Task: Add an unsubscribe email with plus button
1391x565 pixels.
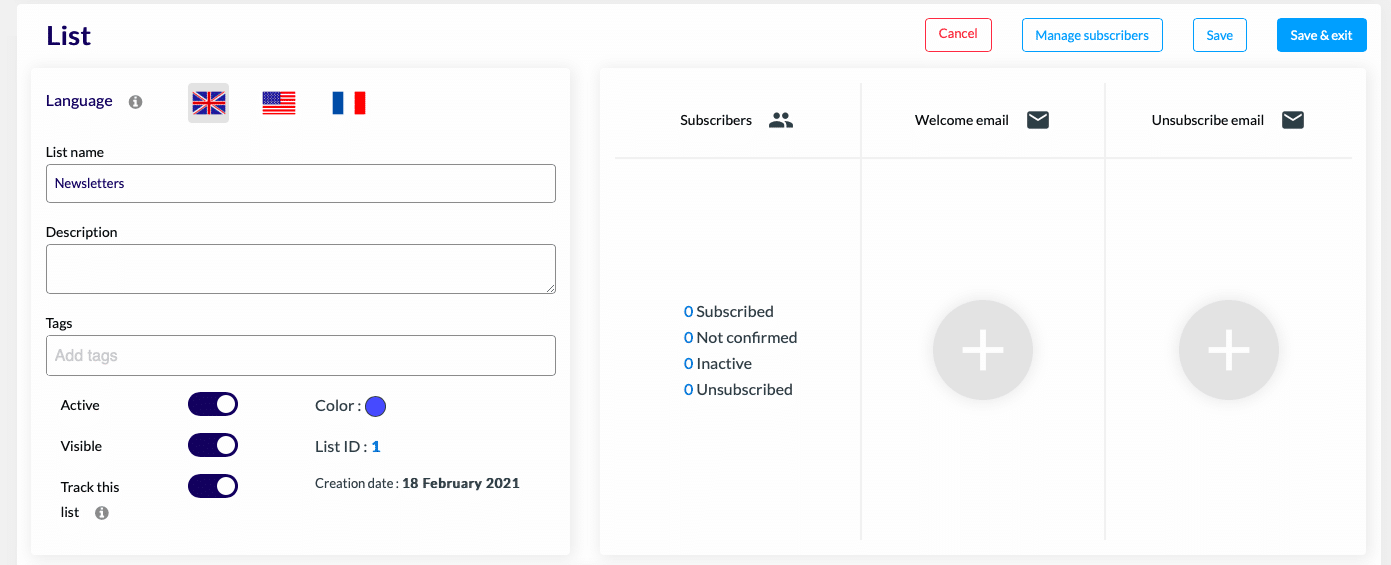Action: (1229, 350)
